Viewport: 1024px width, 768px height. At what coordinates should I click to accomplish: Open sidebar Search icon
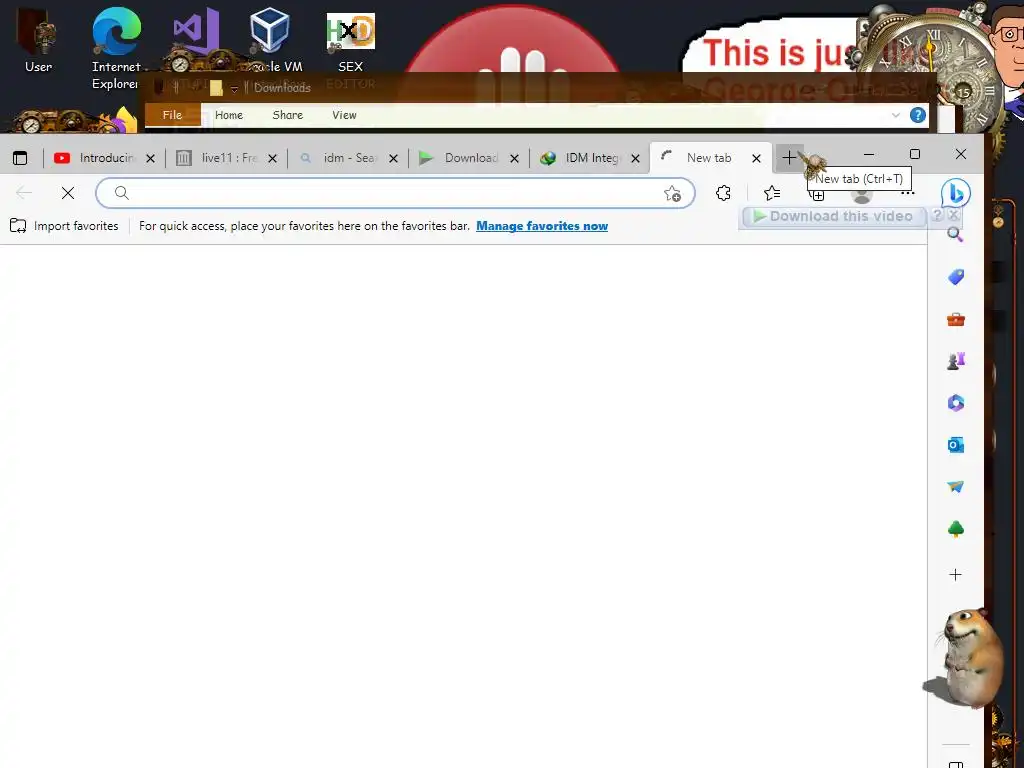[x=955, y=234]
